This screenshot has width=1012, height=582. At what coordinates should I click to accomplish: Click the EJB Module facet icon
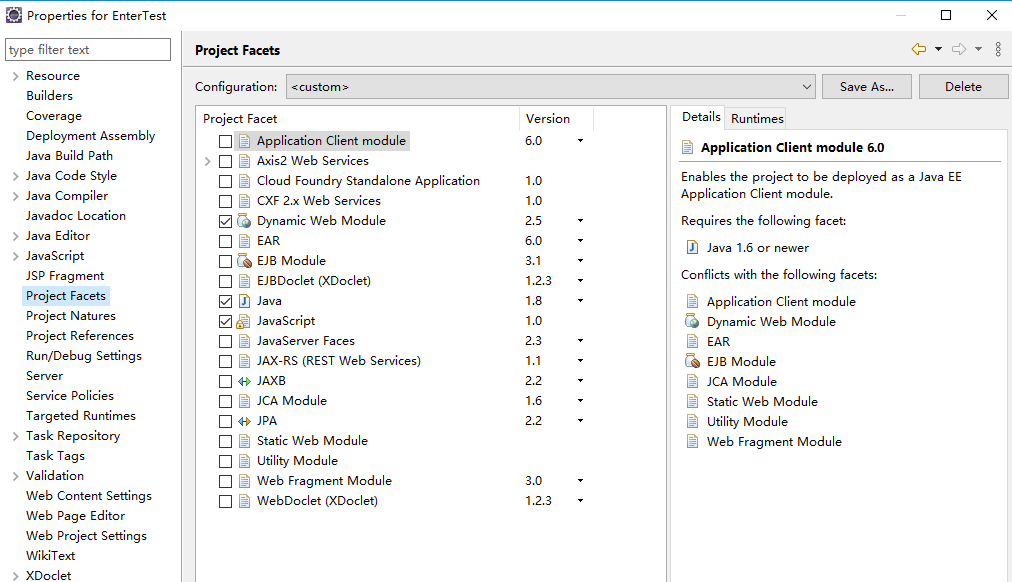243,260
